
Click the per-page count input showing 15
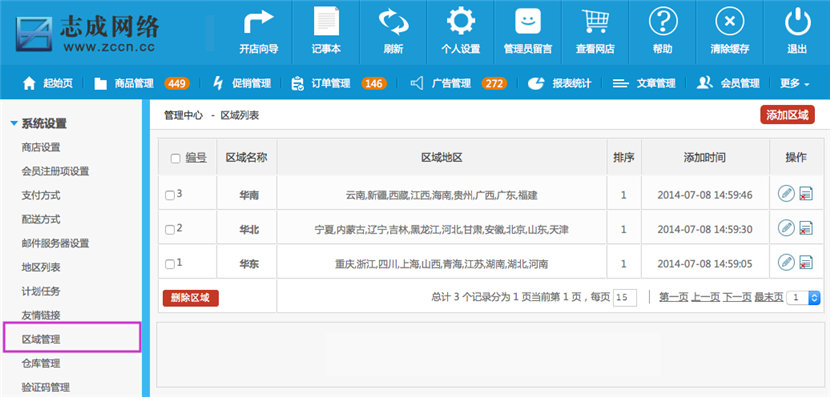coord(625,297)
